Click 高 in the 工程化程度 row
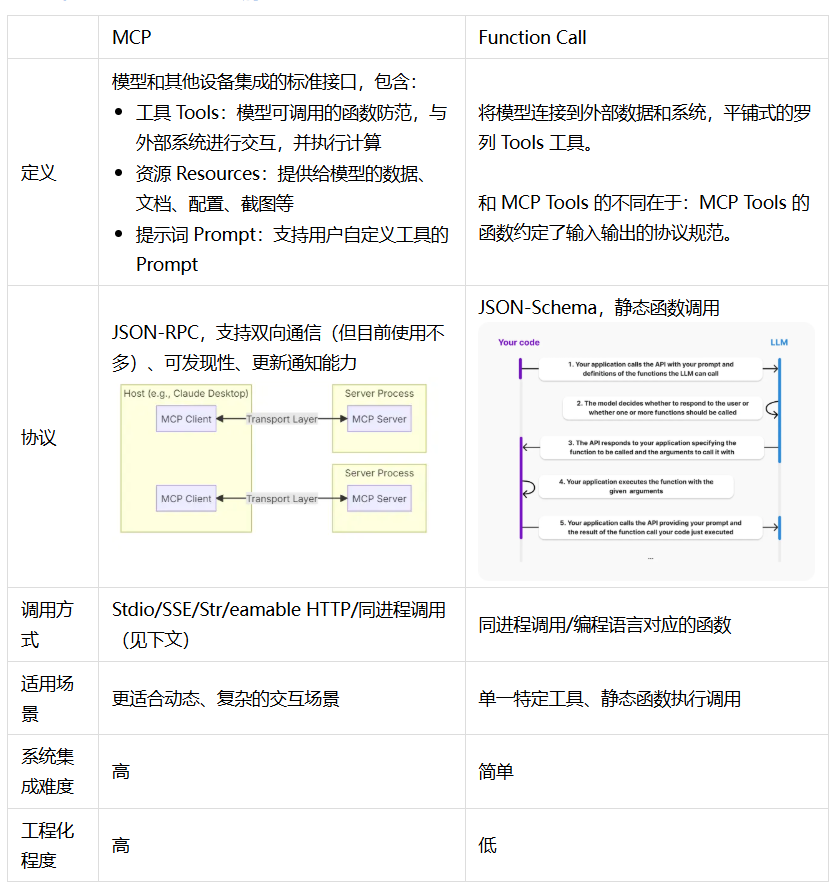 click(x=121, y=845)
